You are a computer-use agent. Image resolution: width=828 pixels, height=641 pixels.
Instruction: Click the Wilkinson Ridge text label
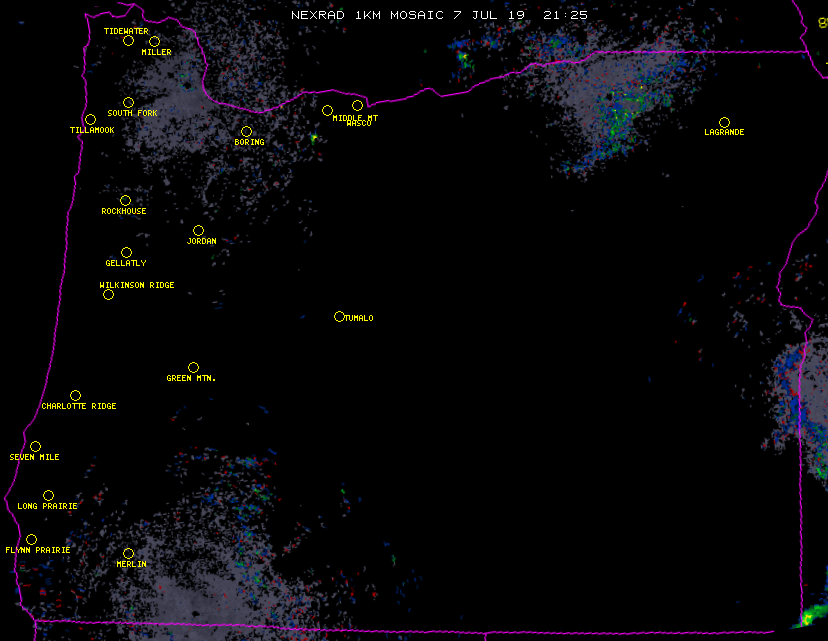137,286
